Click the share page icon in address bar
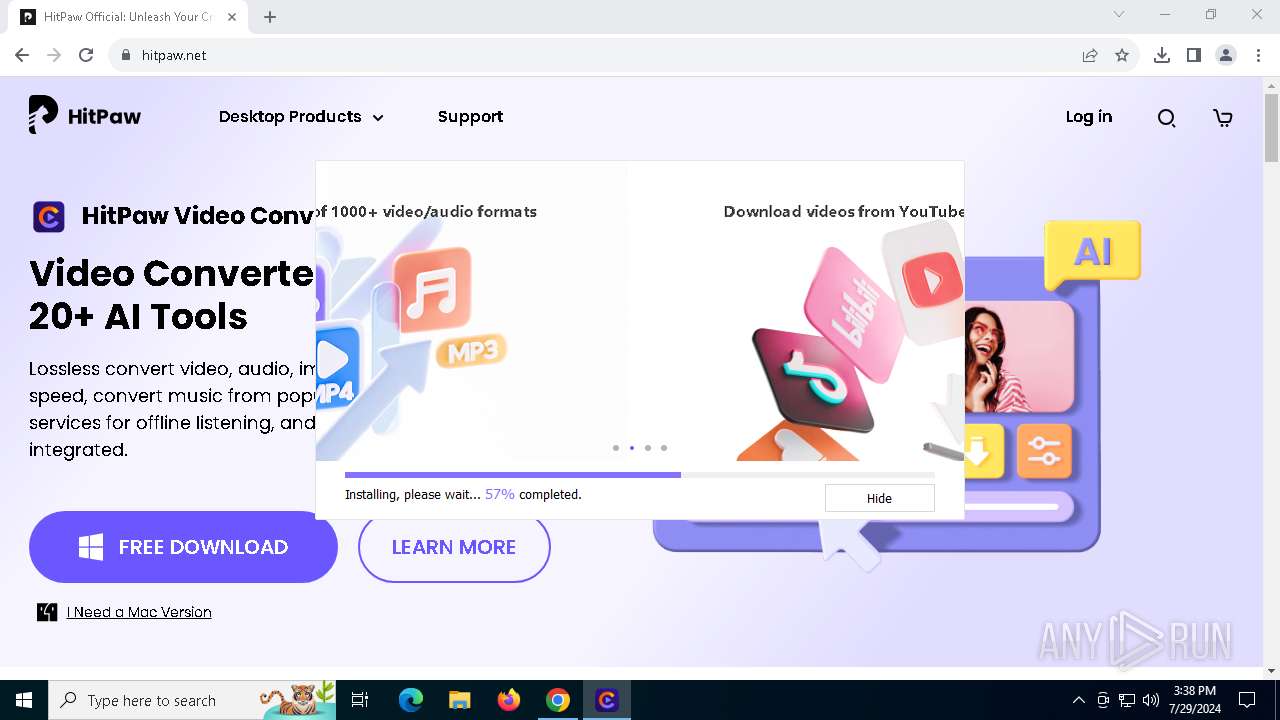The image size is (1280, 720). pyautogui.click(x=1090, y=55)
